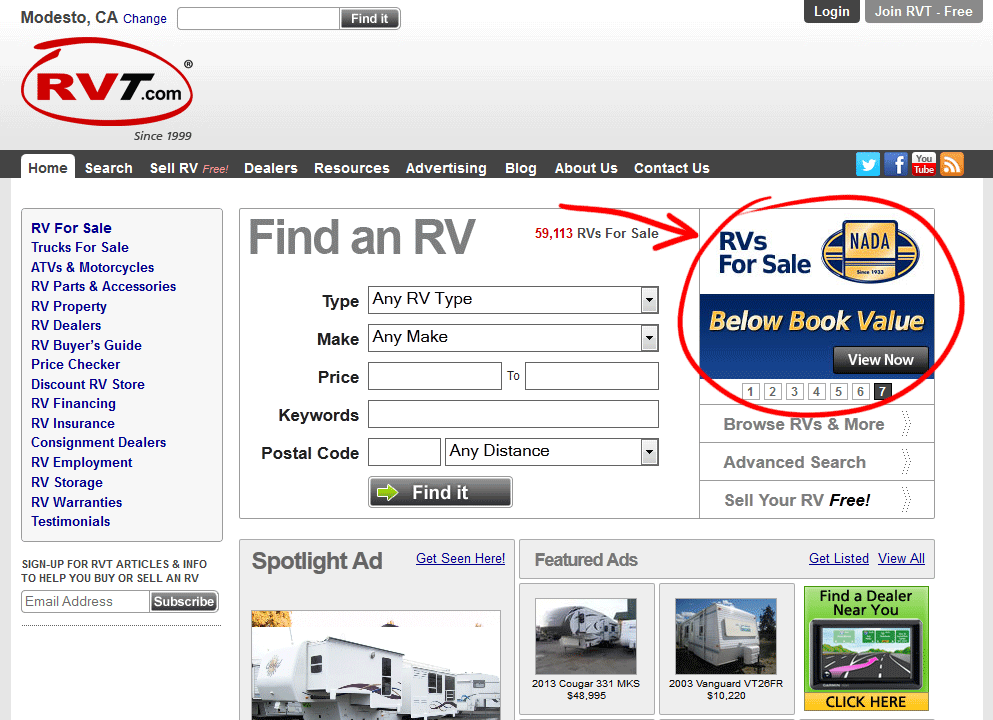
Task: Open RV Property link
Action: click(69, 306)
